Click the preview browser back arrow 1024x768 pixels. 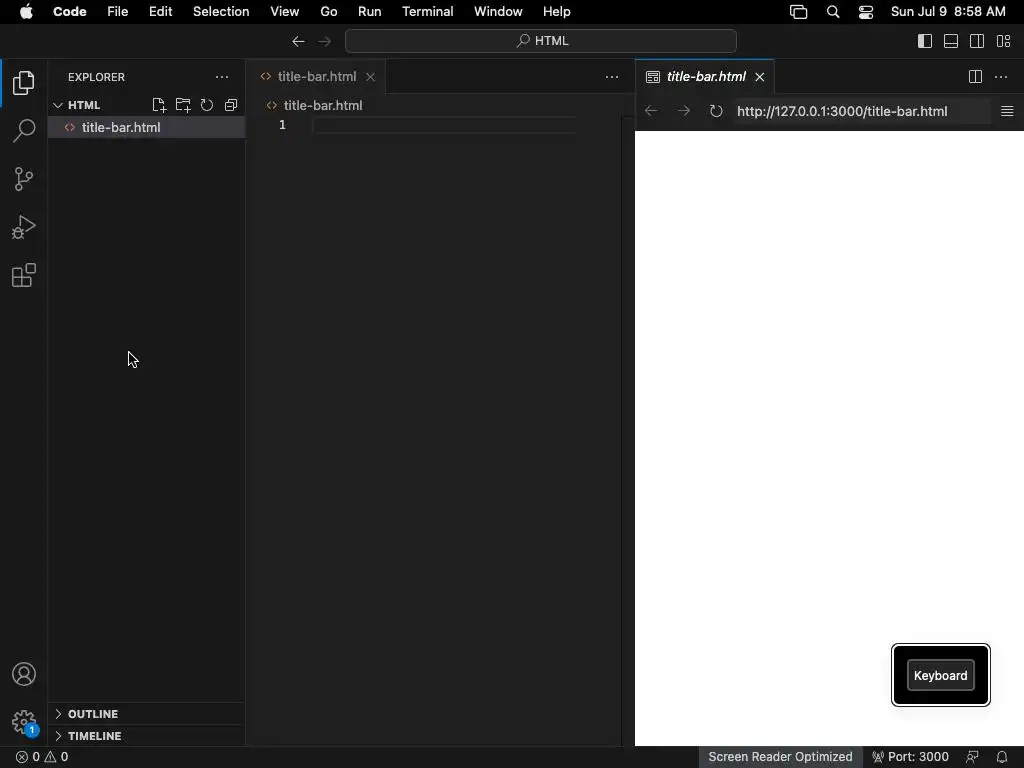coord(651,111)
